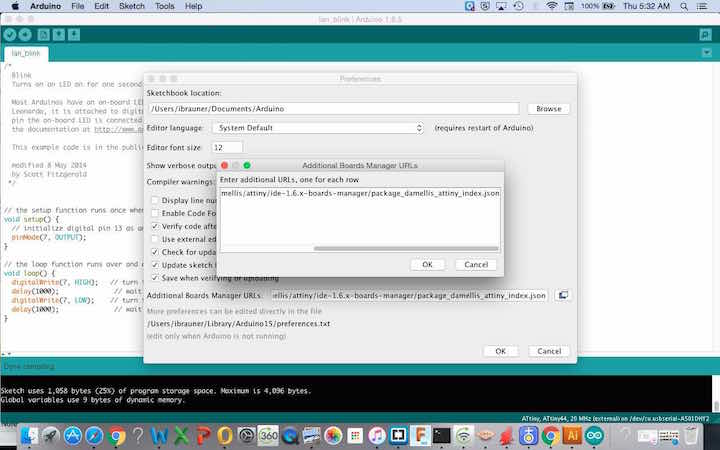Open Spotlight search in menu bar

pyautogui.click(x=684, y=6)
